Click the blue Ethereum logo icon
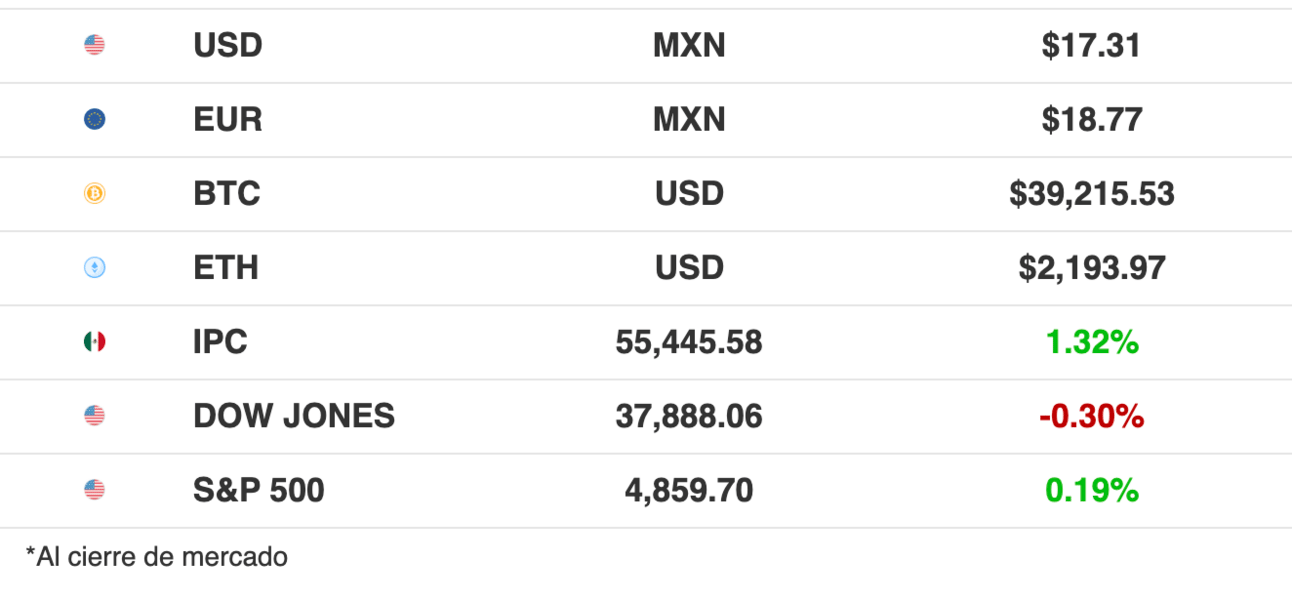This screenshot has height=599, width=1292. [94, 268]
